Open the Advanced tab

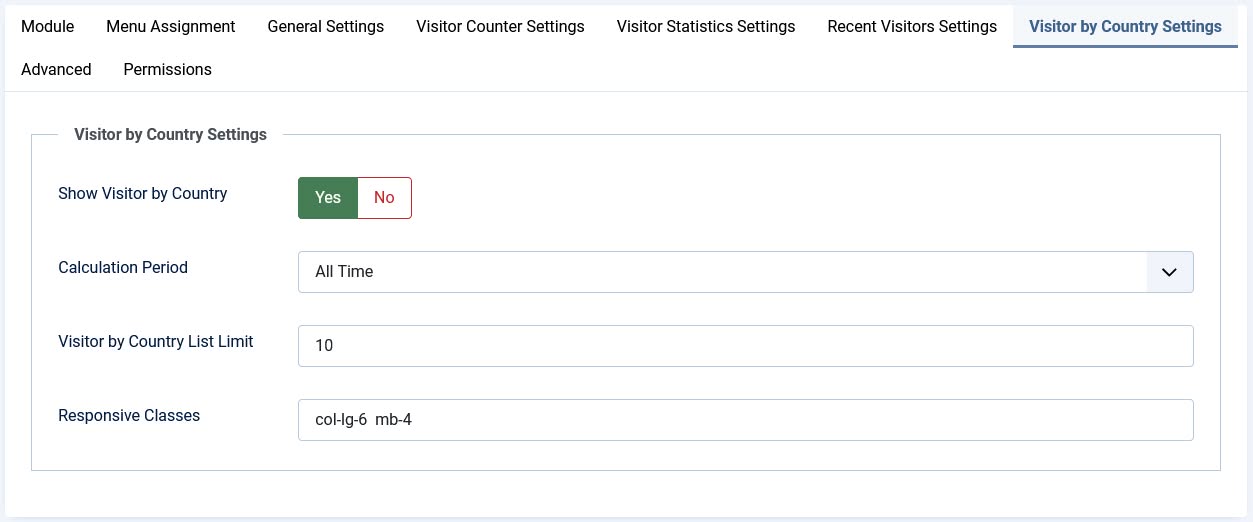point(56,70)
